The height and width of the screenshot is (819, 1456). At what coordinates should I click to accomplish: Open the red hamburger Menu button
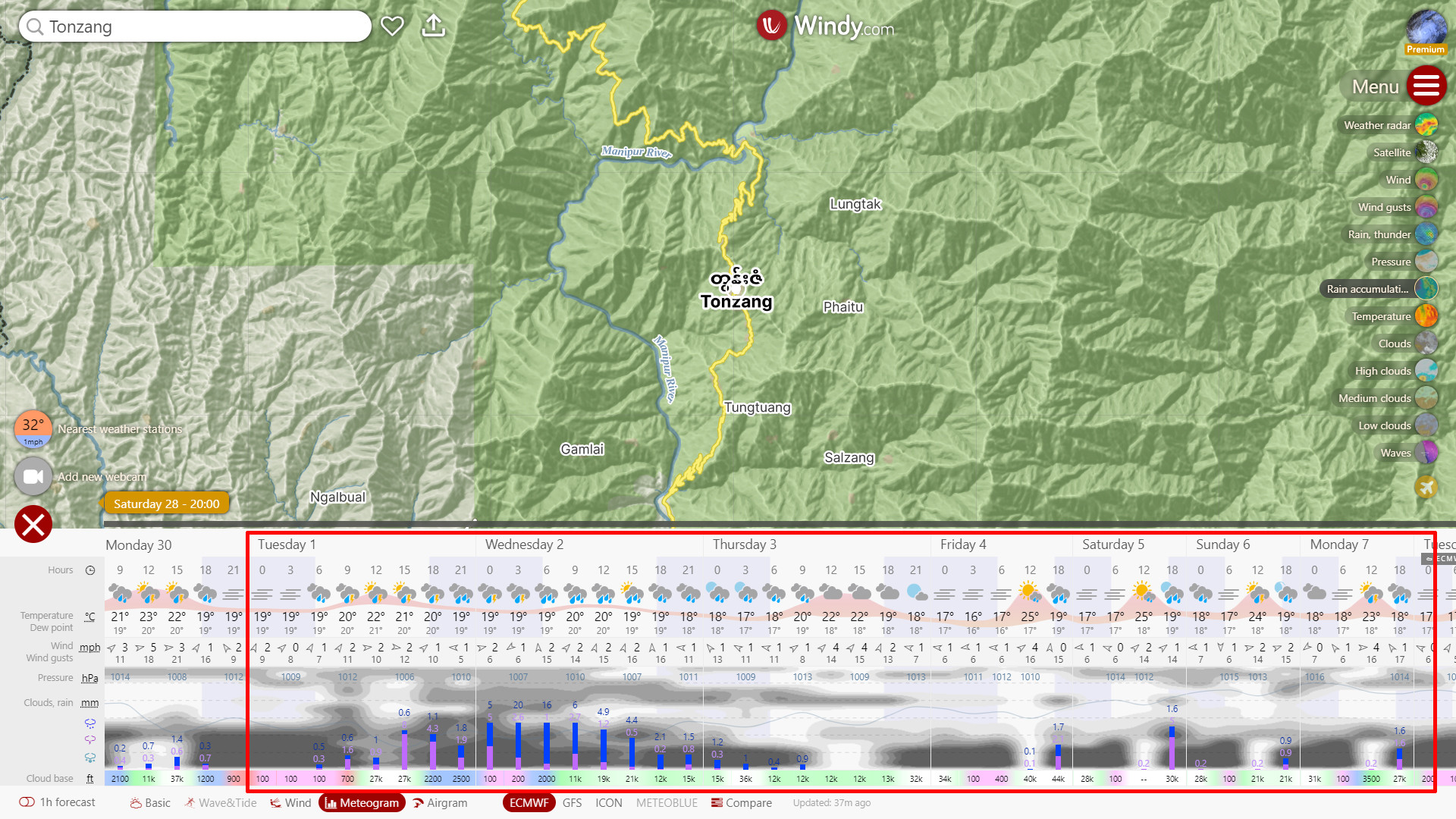click(x=1426, y=86)
